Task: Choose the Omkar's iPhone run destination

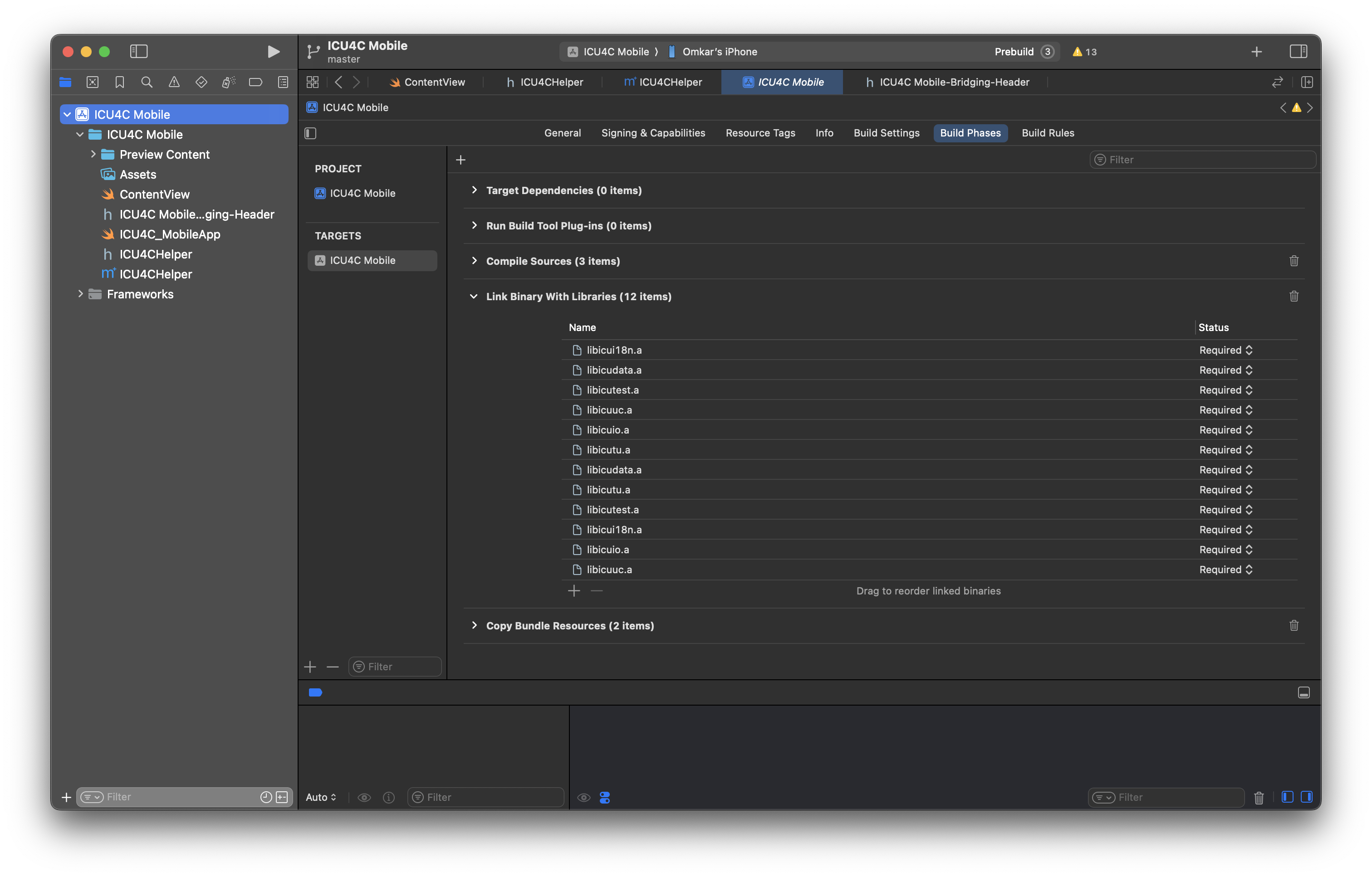Action: (x=713, y=52)
